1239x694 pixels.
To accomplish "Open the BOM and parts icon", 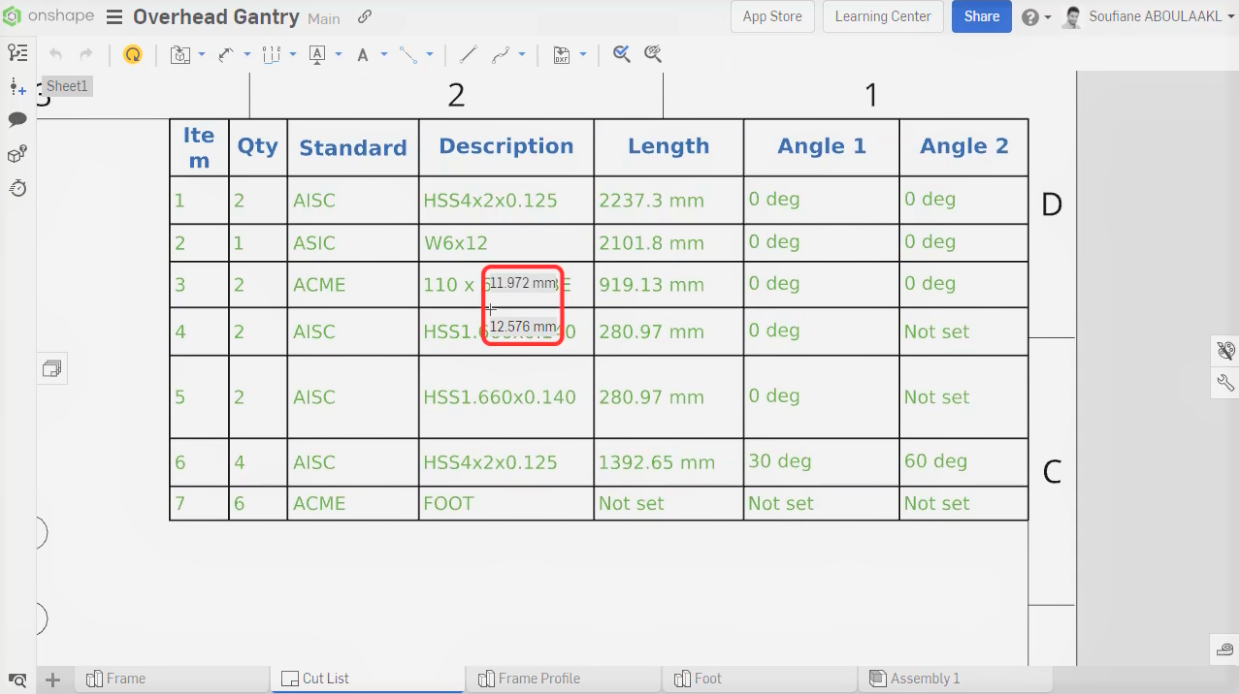I will point(17,154).
